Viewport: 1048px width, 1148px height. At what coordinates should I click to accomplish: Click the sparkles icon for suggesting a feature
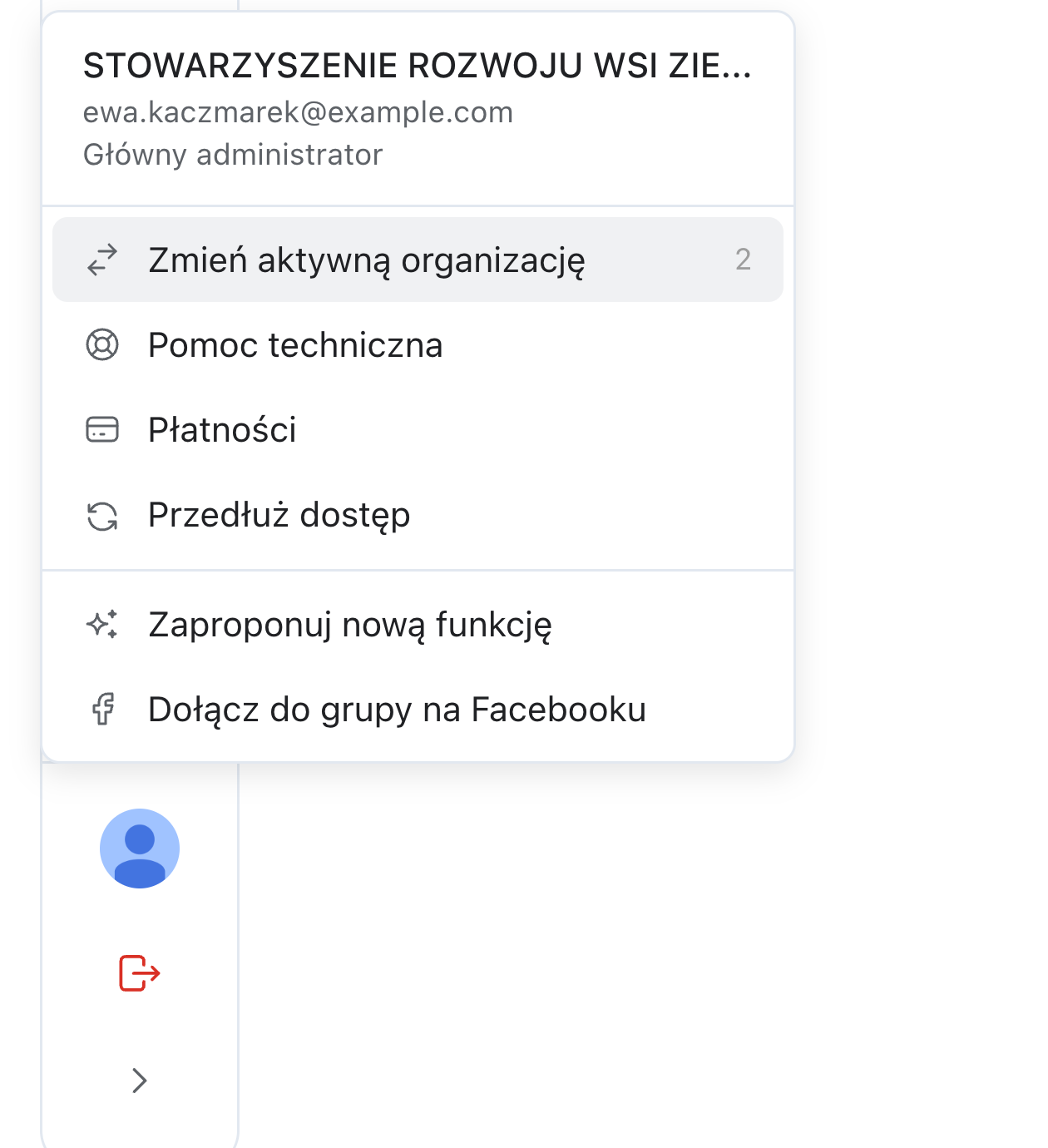click(x=102, y=625)
